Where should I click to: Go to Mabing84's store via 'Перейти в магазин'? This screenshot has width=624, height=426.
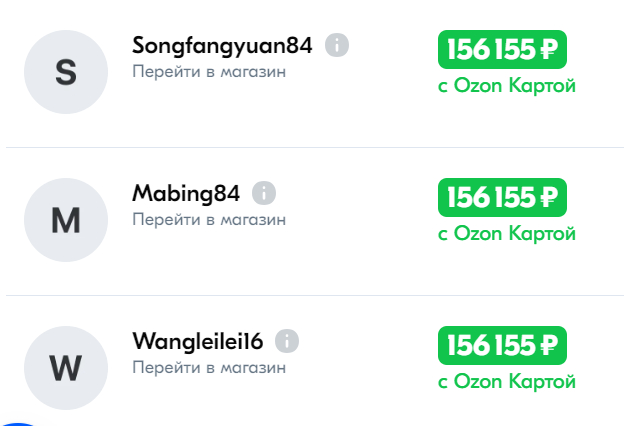point(209,219)
